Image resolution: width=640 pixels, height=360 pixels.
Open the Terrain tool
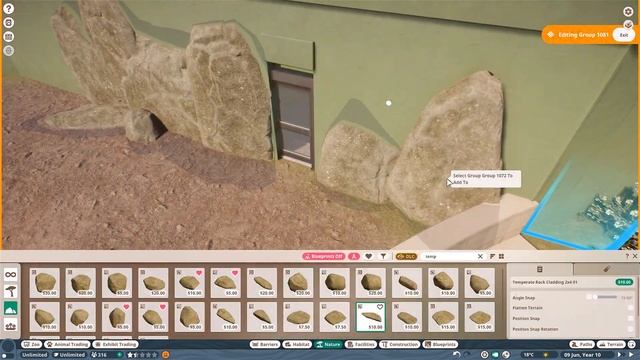(611, 344)
